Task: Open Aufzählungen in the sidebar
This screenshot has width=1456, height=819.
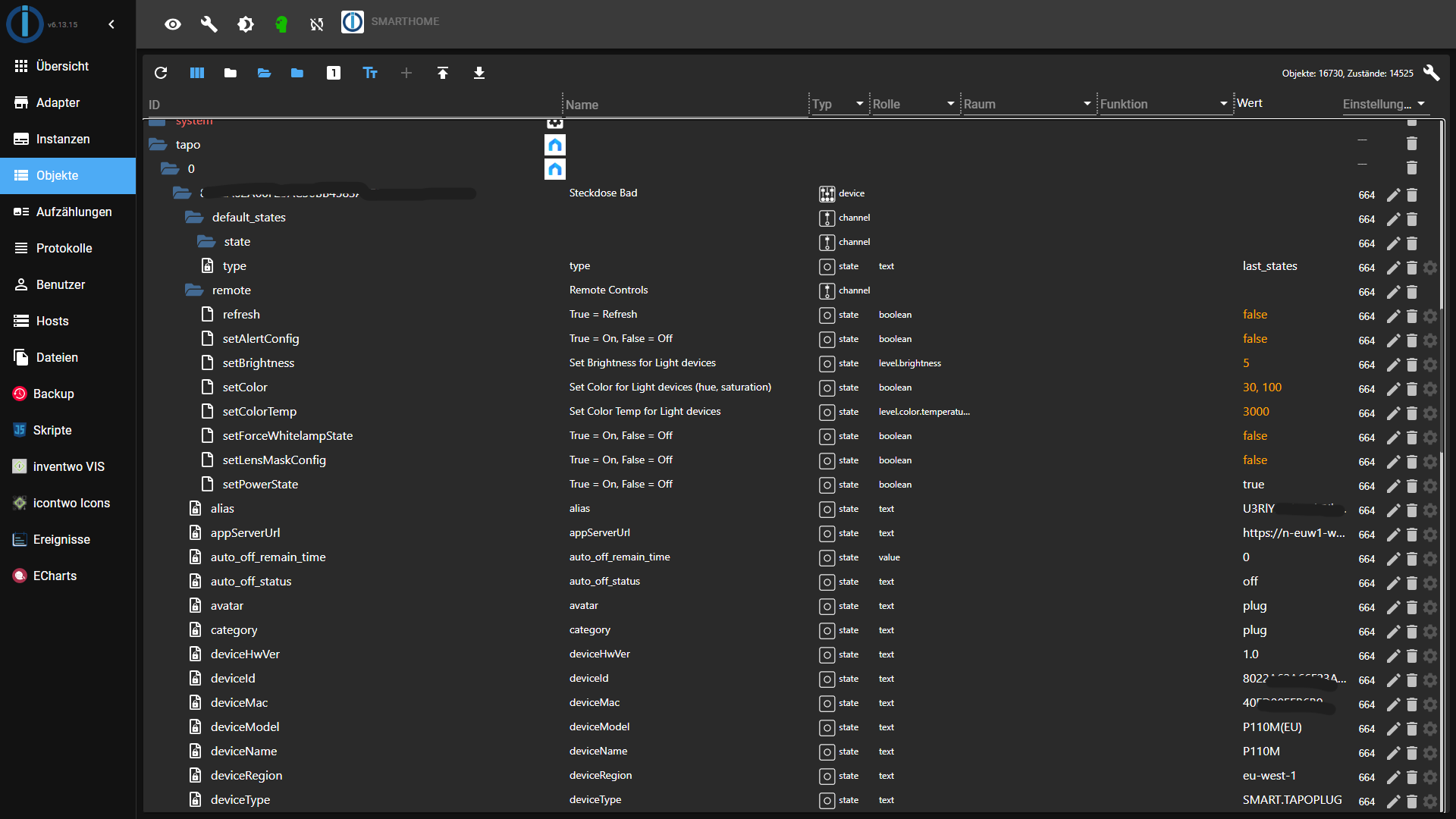Action: 68,212
